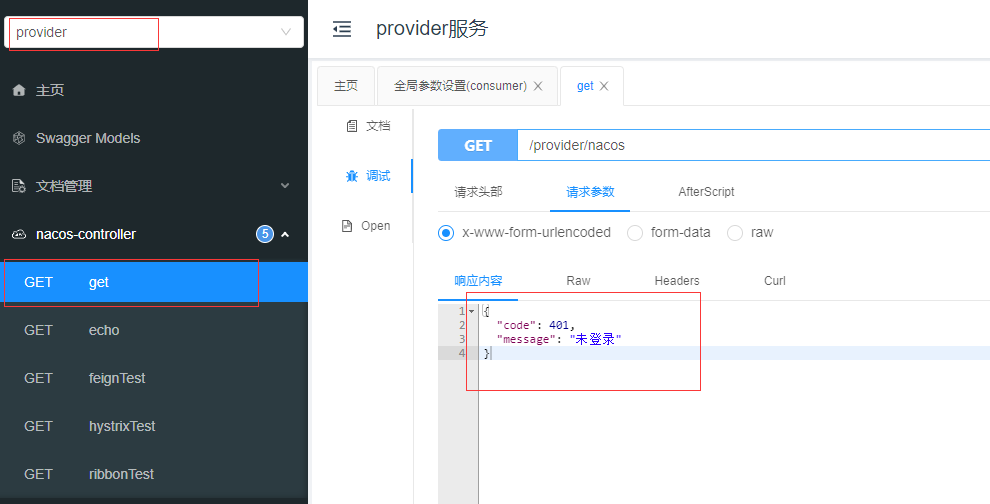
Task: Collapse the nacos-controller group arrow
Action: pyautogui.click(x=285, y=234)
